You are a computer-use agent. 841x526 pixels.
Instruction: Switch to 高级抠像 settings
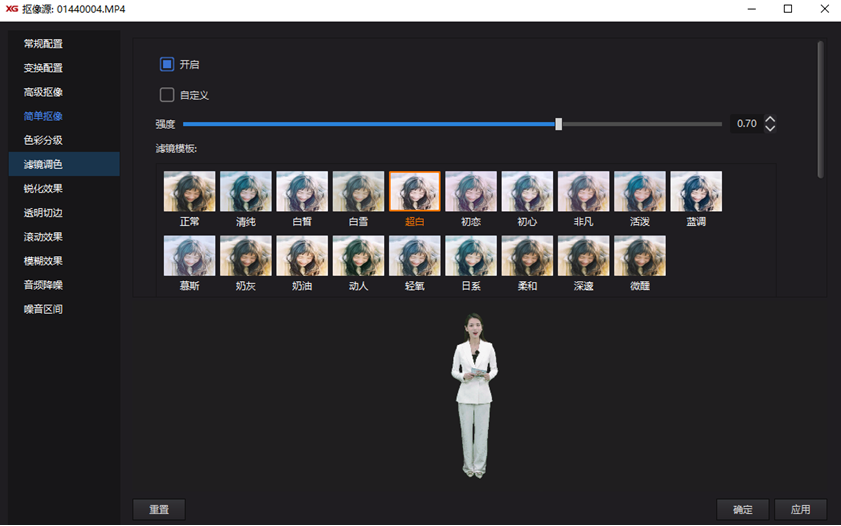point(64,92)
